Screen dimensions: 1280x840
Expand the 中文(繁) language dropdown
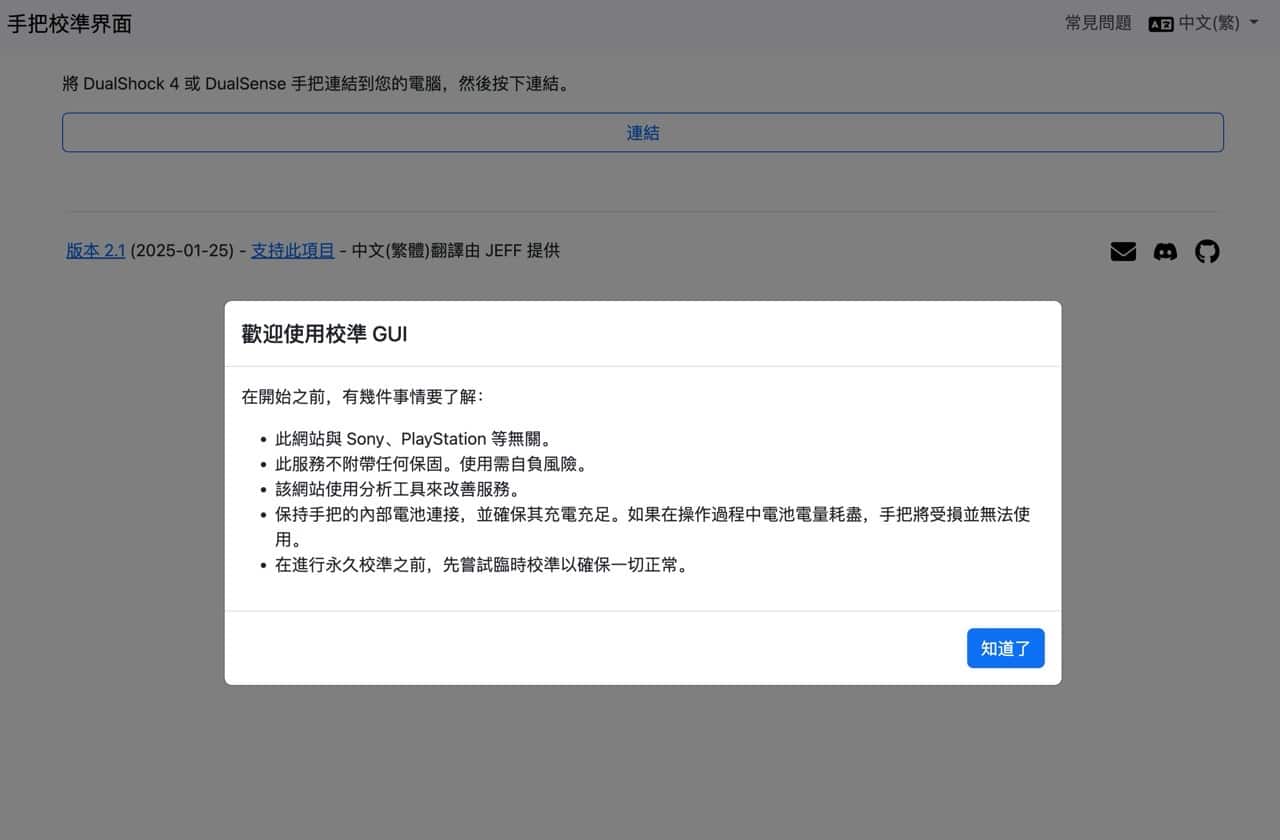[1203, 23]
